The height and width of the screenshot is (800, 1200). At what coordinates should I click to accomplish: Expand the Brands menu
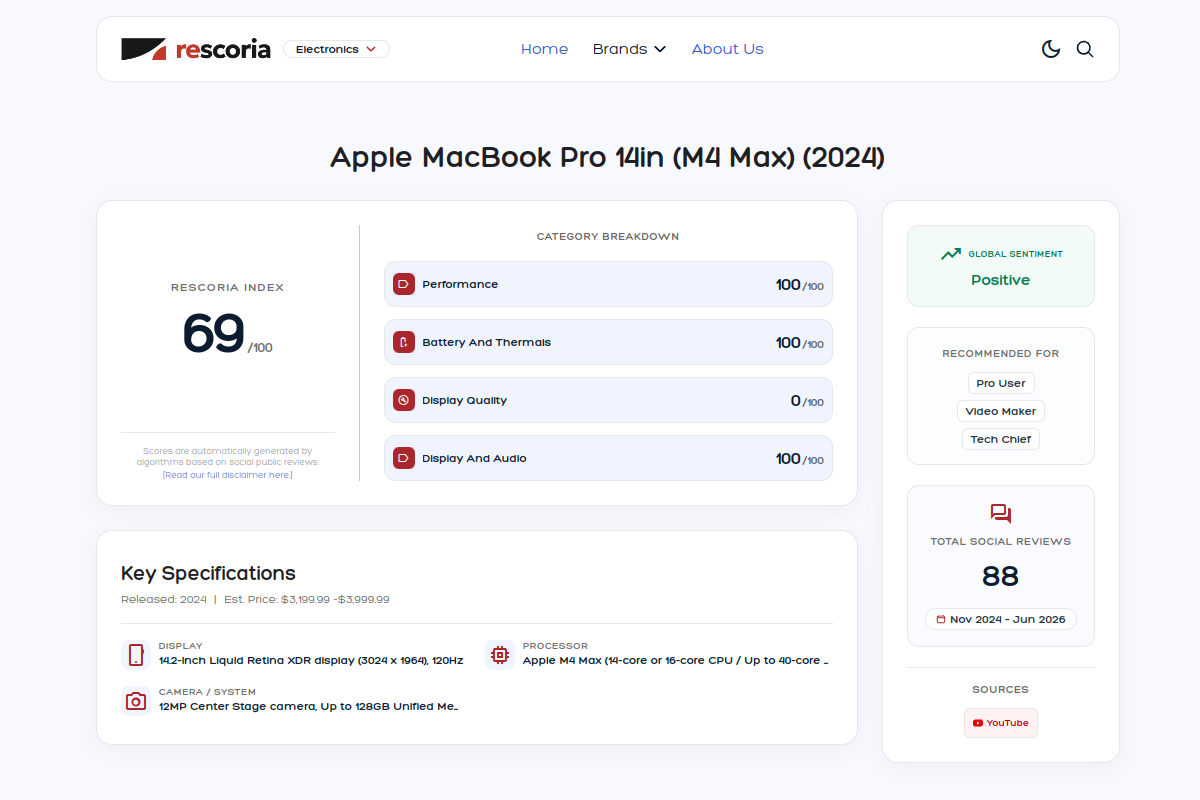629,49
